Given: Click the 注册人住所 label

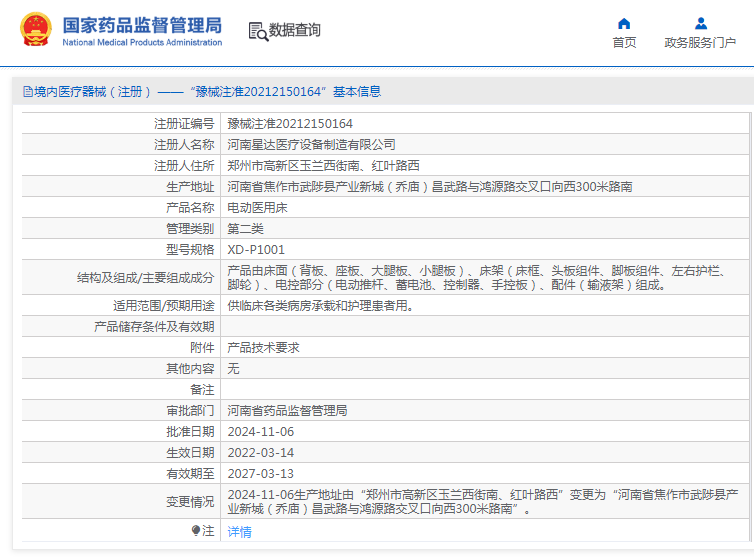Looking at the screenshot, I should (x=184, y=165).
